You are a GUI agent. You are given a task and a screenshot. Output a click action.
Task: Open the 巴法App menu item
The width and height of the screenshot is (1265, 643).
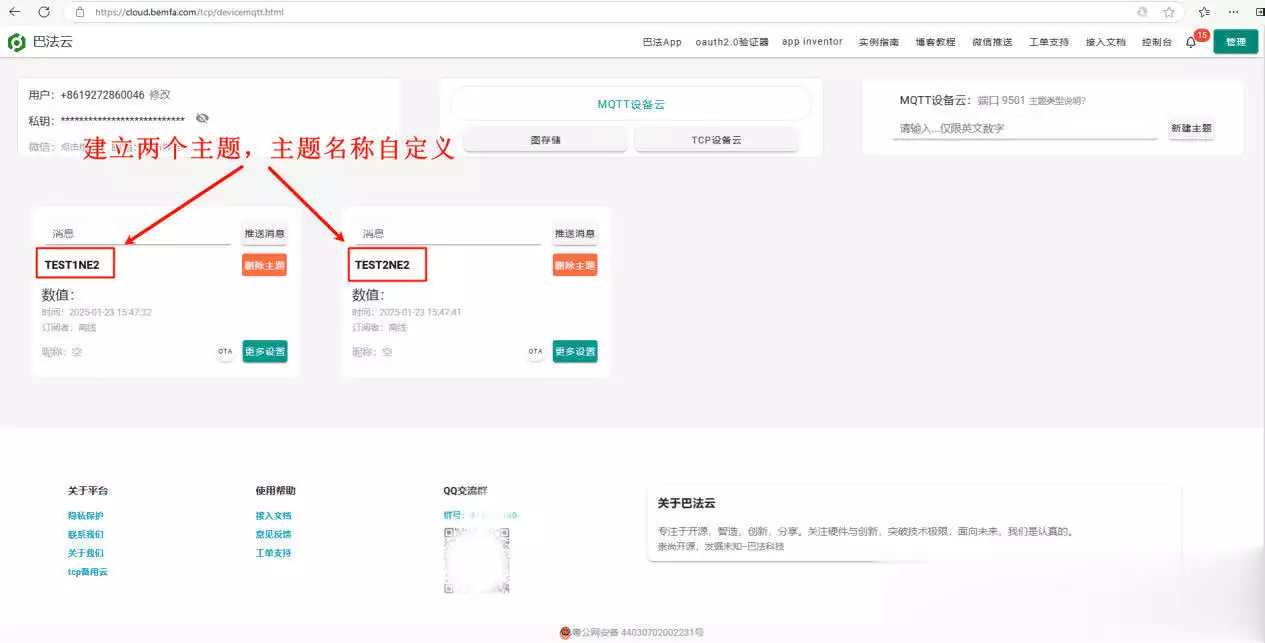click(662, 42)
